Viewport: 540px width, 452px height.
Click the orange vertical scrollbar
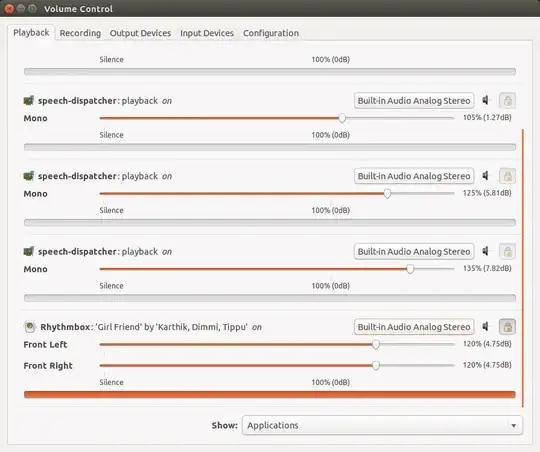522,268
